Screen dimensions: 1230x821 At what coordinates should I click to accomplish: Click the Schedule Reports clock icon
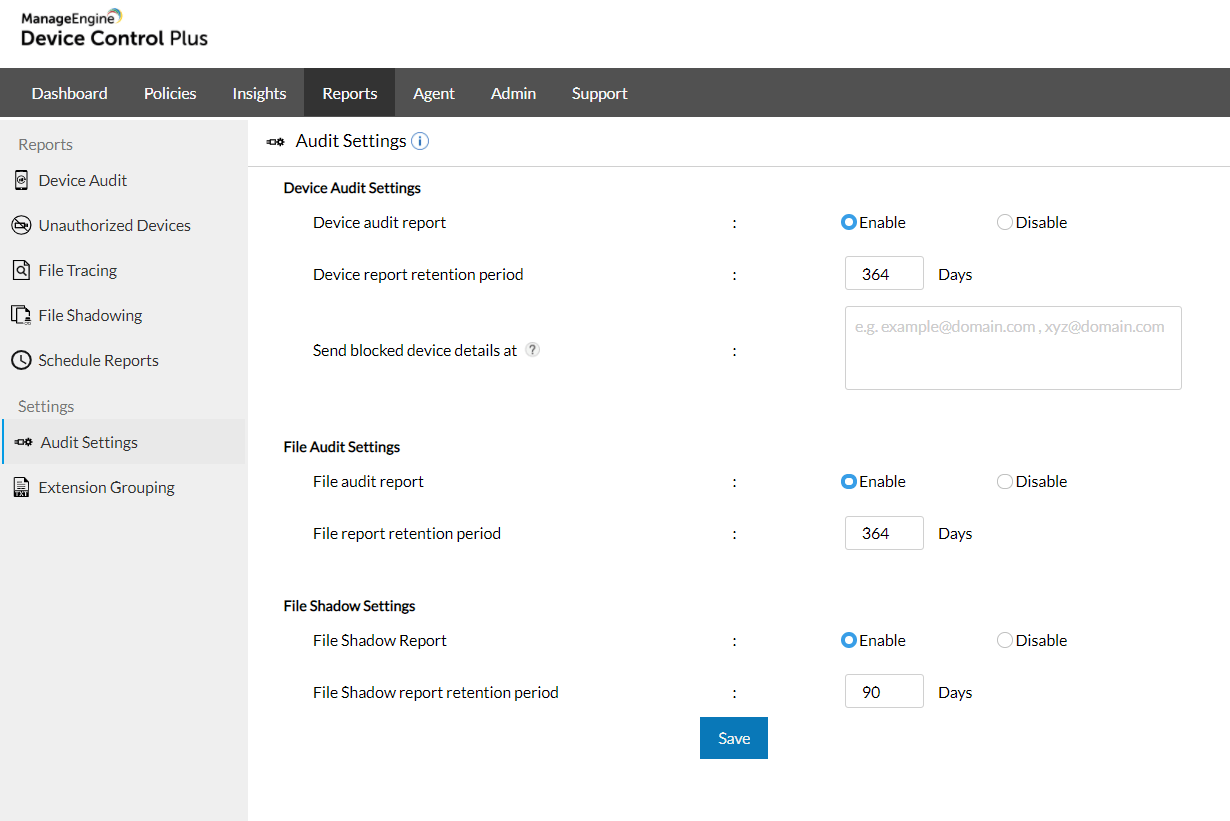(x=21, y=361)
